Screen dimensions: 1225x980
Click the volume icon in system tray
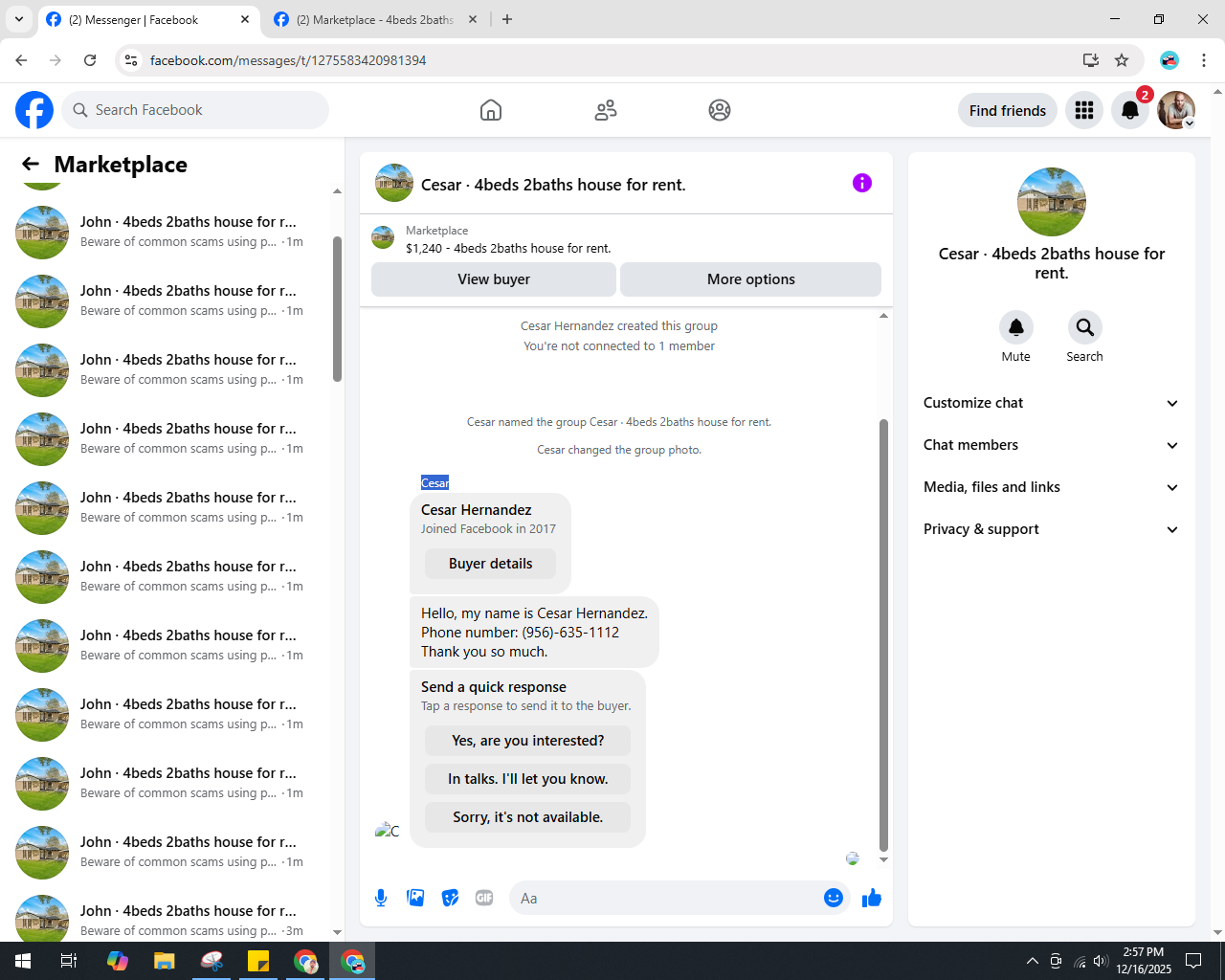click(x=1101, y=961)
